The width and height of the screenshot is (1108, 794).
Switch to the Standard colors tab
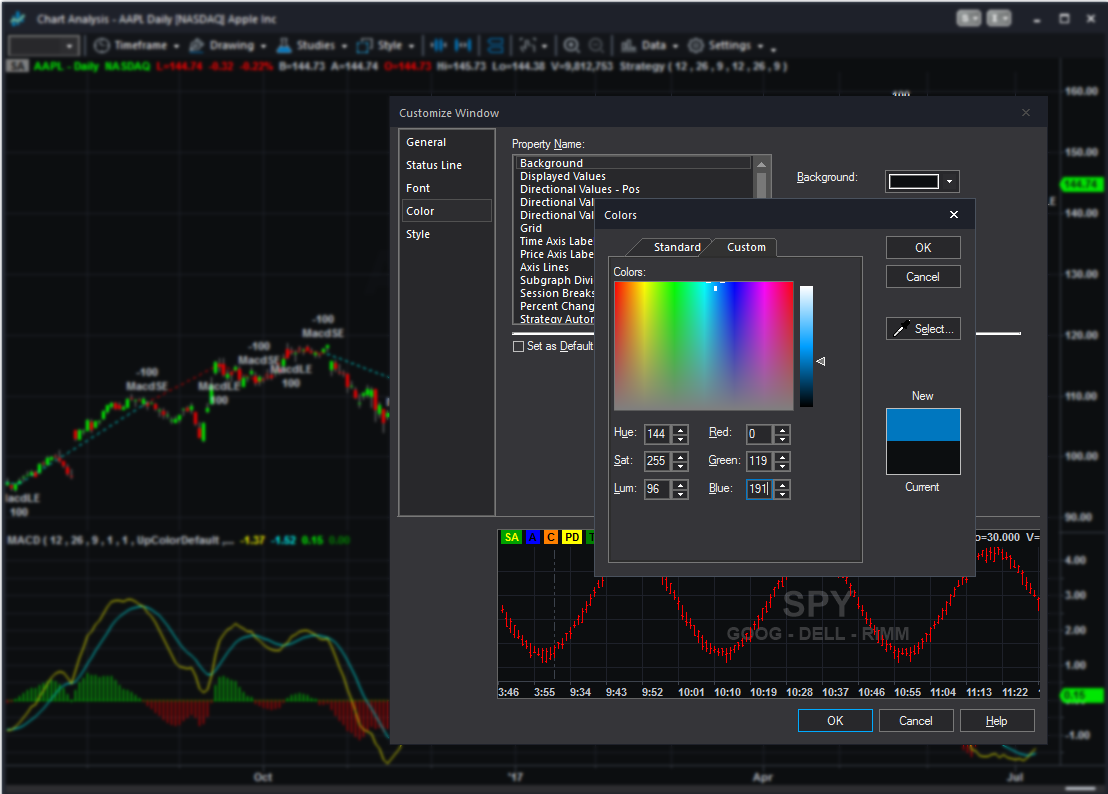pyautogui.click(x=677, y=247)
